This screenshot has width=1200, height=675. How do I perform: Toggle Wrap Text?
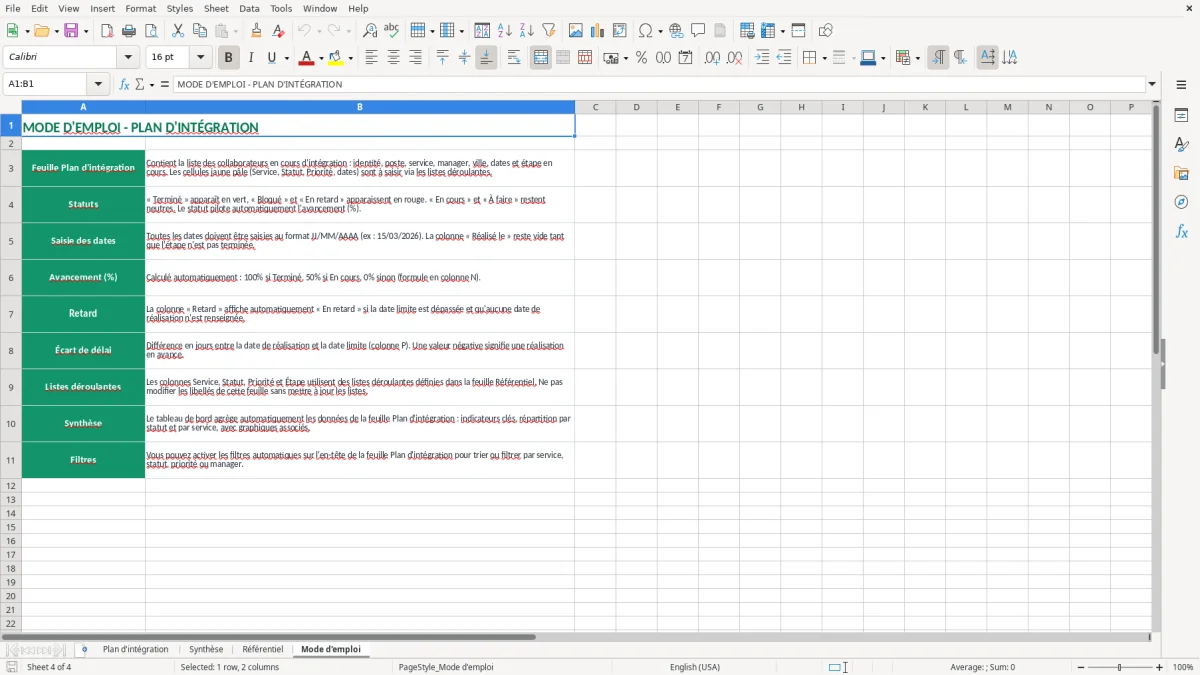point(514,58)
